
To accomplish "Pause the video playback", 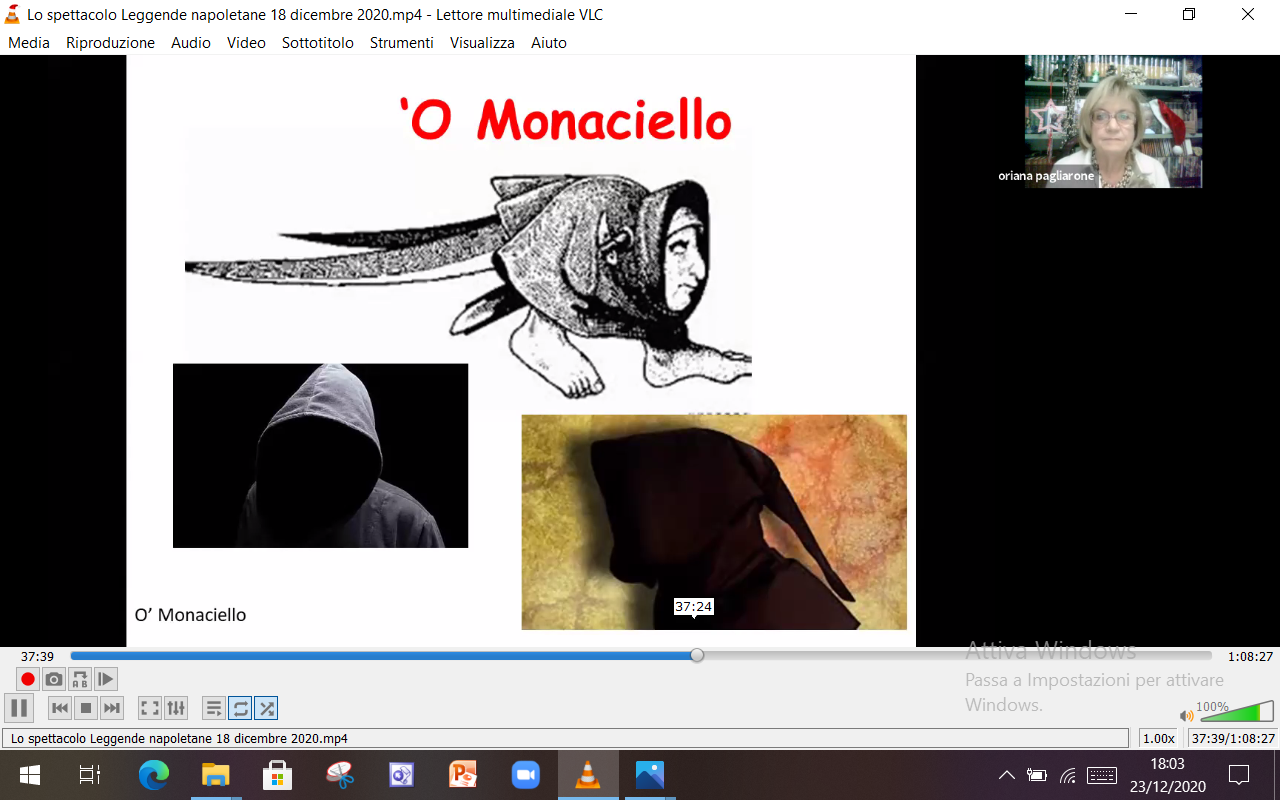I will pyautogui.click(x=18, y=708).
